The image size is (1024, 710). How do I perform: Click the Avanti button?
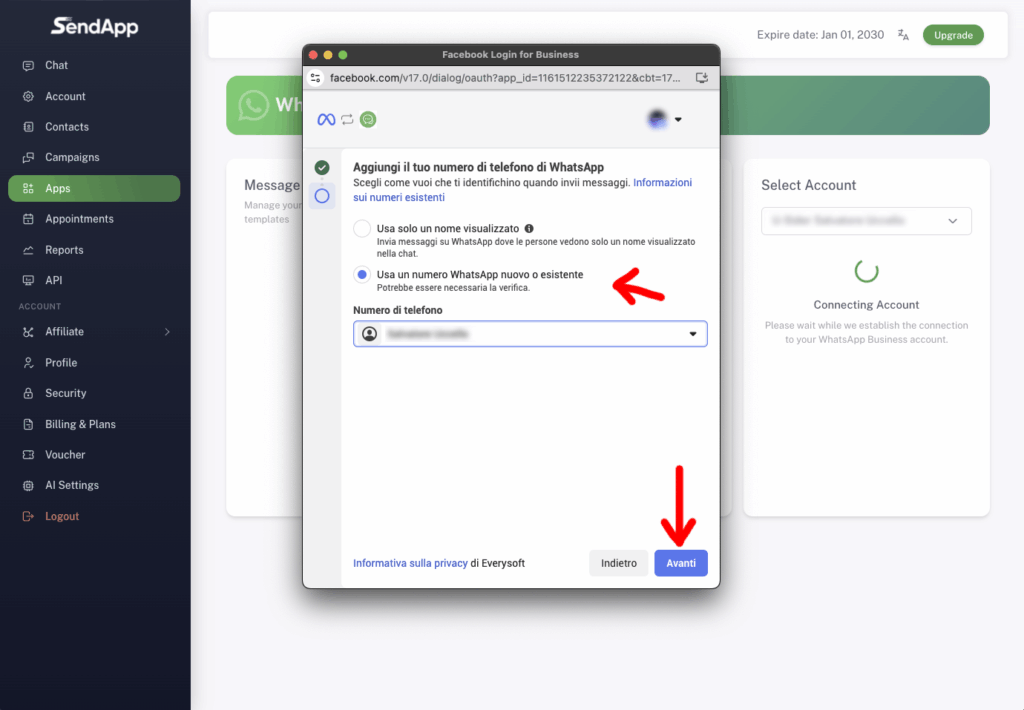pos(681,563)
